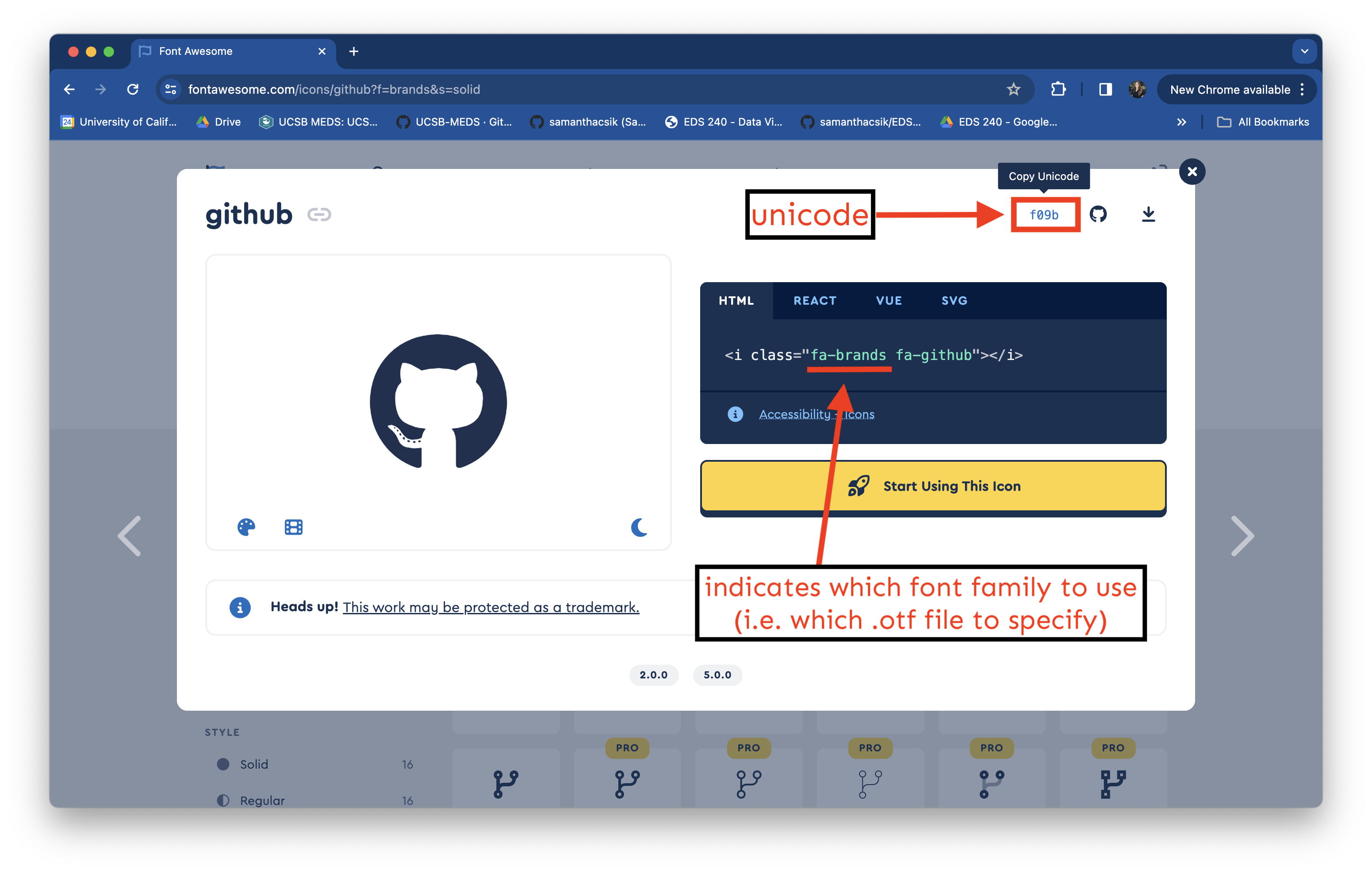
Task: Go to next icon chevron
Action: [x=1242, y=536]
